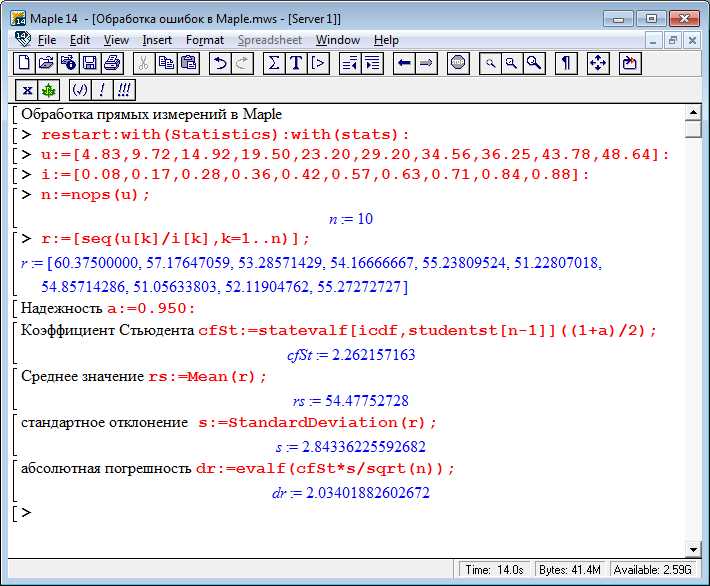The height and width of the screenshot is (586, 710).
Task: Undo the last action
Action: click(220, 63)
